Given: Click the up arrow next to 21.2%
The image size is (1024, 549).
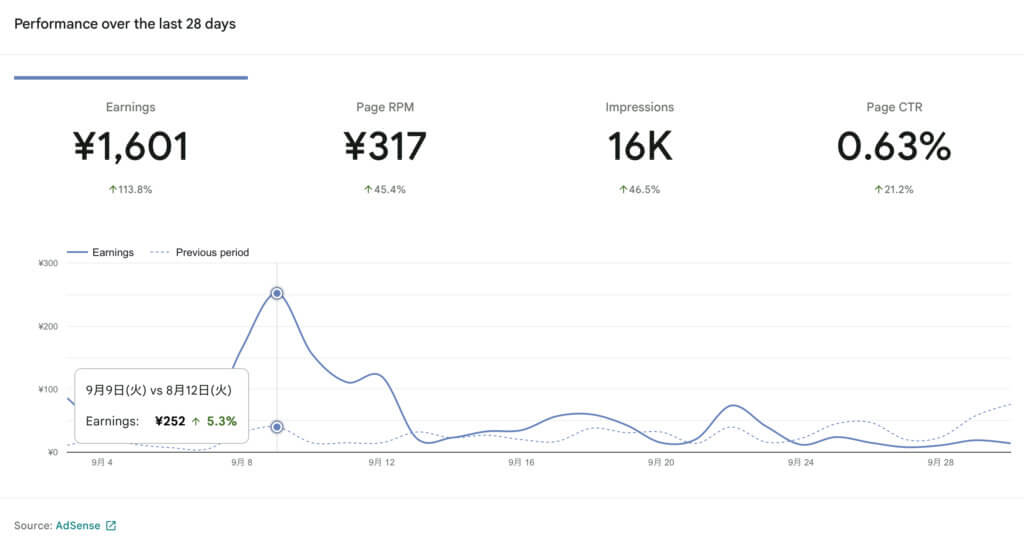Looking at the screenshot, I should click(877, 189).
